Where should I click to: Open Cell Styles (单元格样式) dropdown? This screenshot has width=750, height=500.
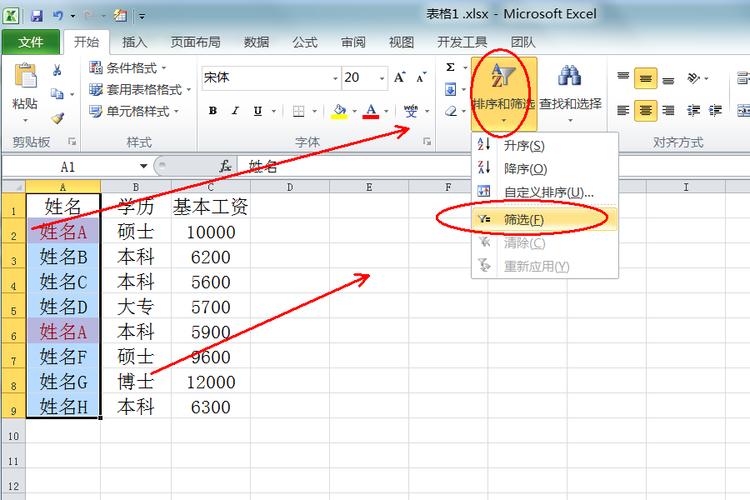pyautogui.click(x=133, y=111)
